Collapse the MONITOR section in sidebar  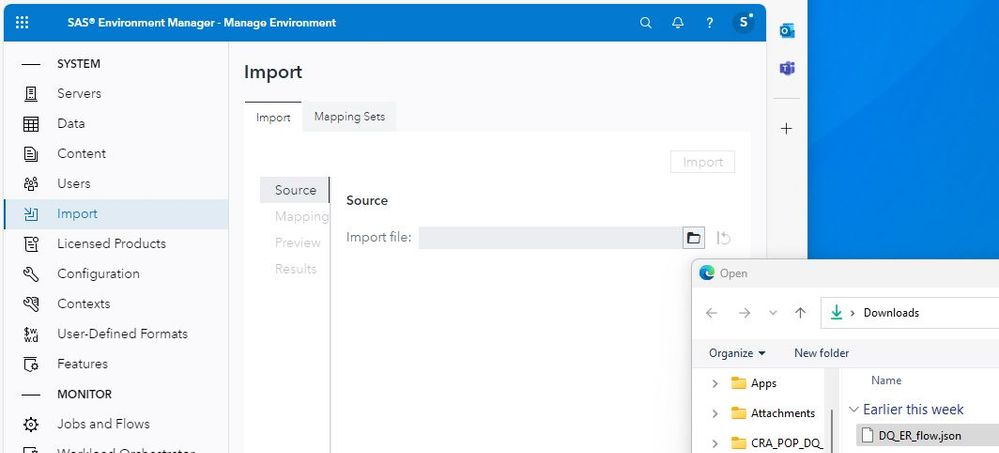[x=31, y=394]
